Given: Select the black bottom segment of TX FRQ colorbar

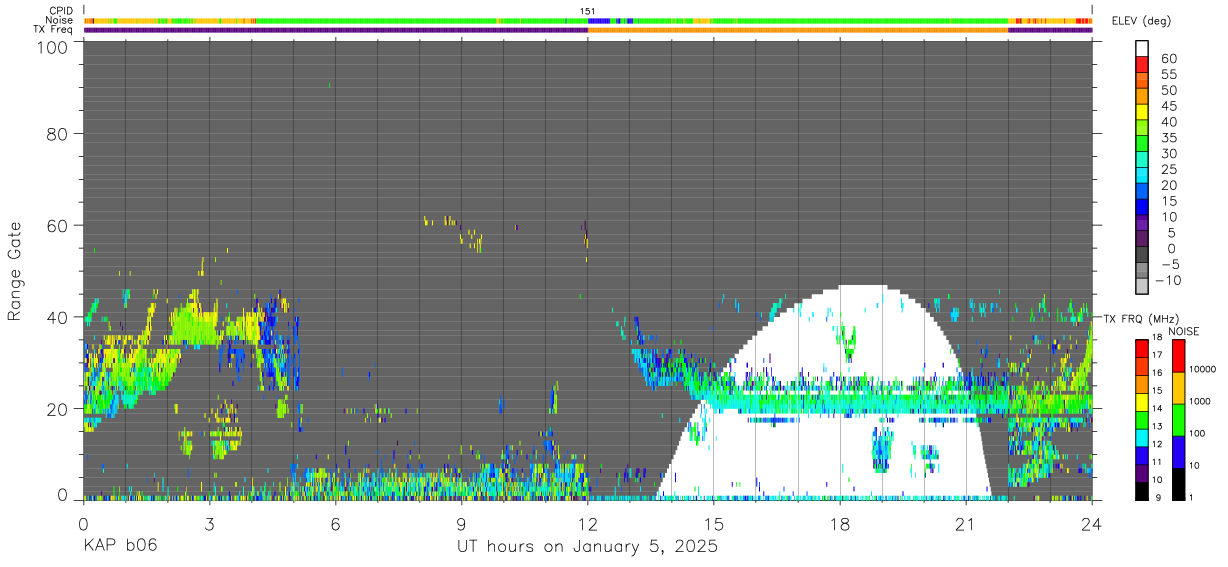Looking at the screenshot, I should tap(1142, 492).
